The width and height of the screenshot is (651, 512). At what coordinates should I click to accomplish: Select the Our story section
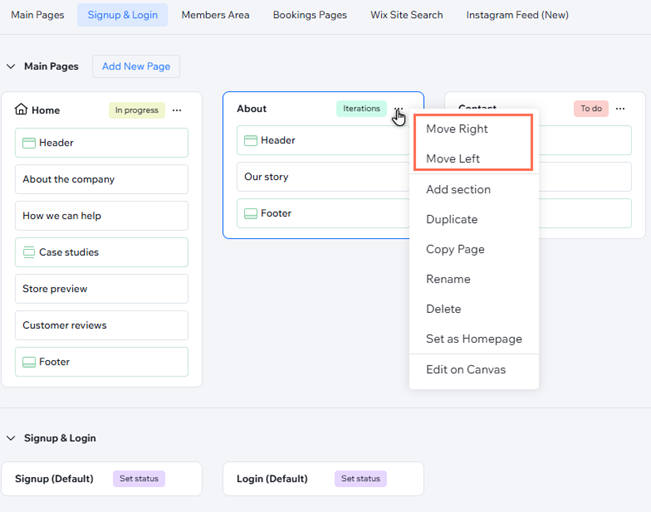[323, 177]
